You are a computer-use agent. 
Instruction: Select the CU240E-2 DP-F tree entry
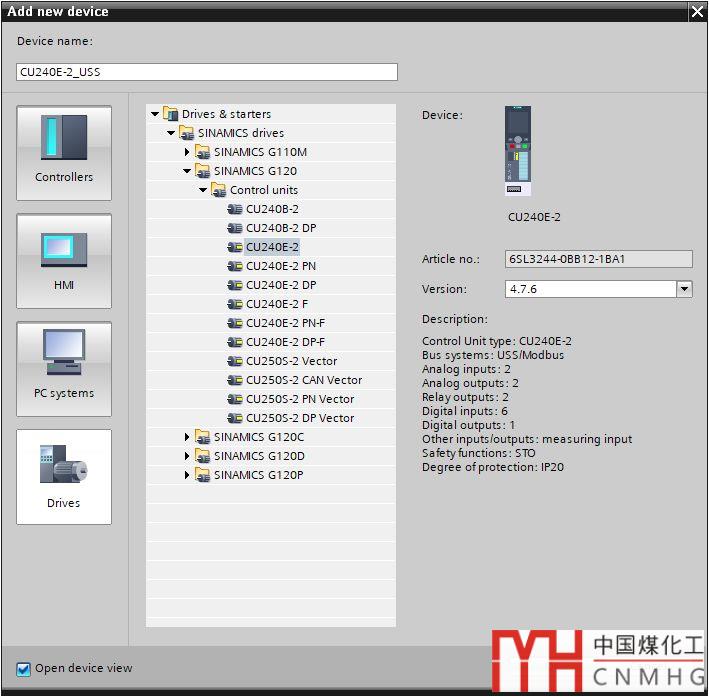tap(285, 342)
